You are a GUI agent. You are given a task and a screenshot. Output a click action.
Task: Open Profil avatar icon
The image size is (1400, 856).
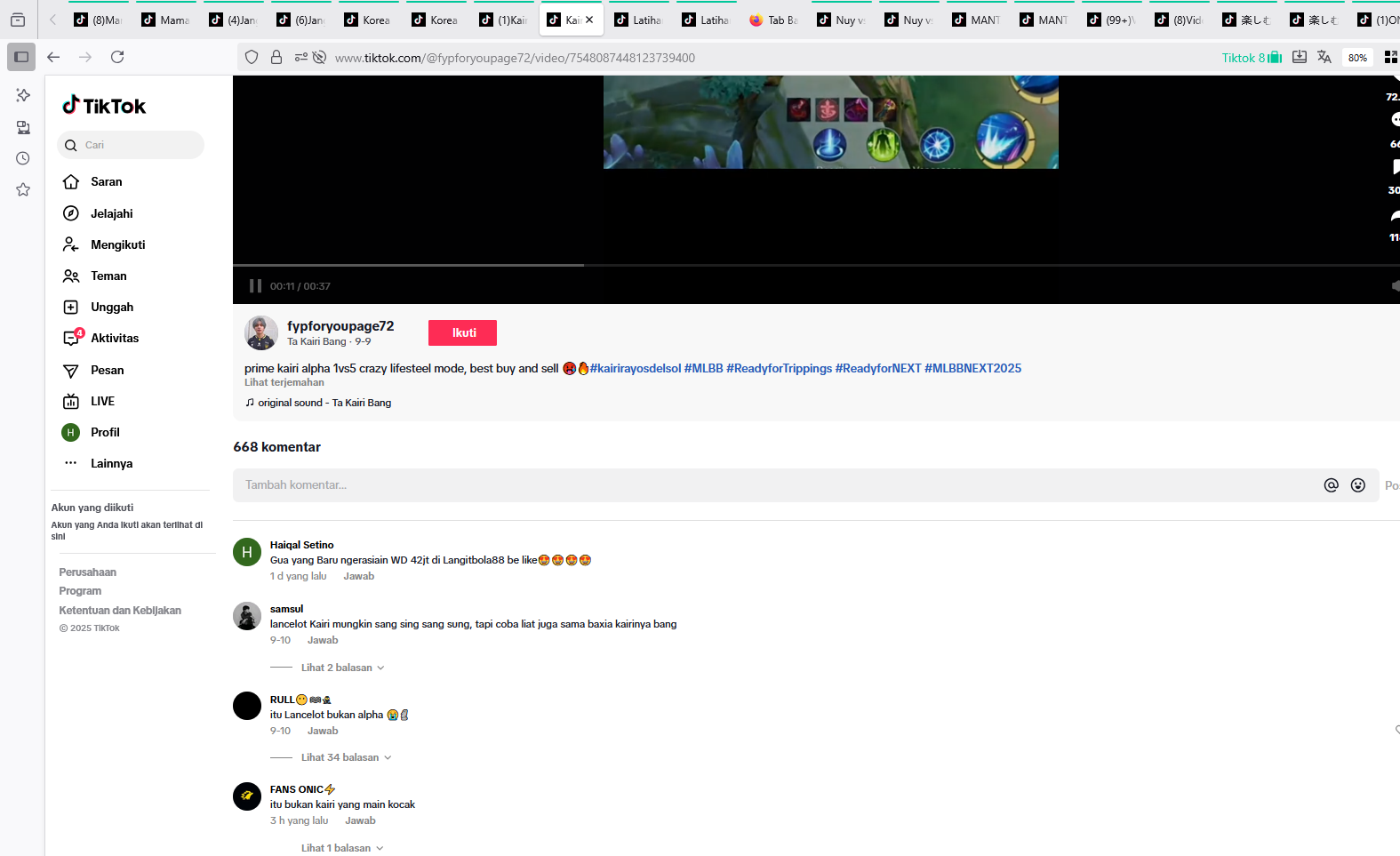71,432
